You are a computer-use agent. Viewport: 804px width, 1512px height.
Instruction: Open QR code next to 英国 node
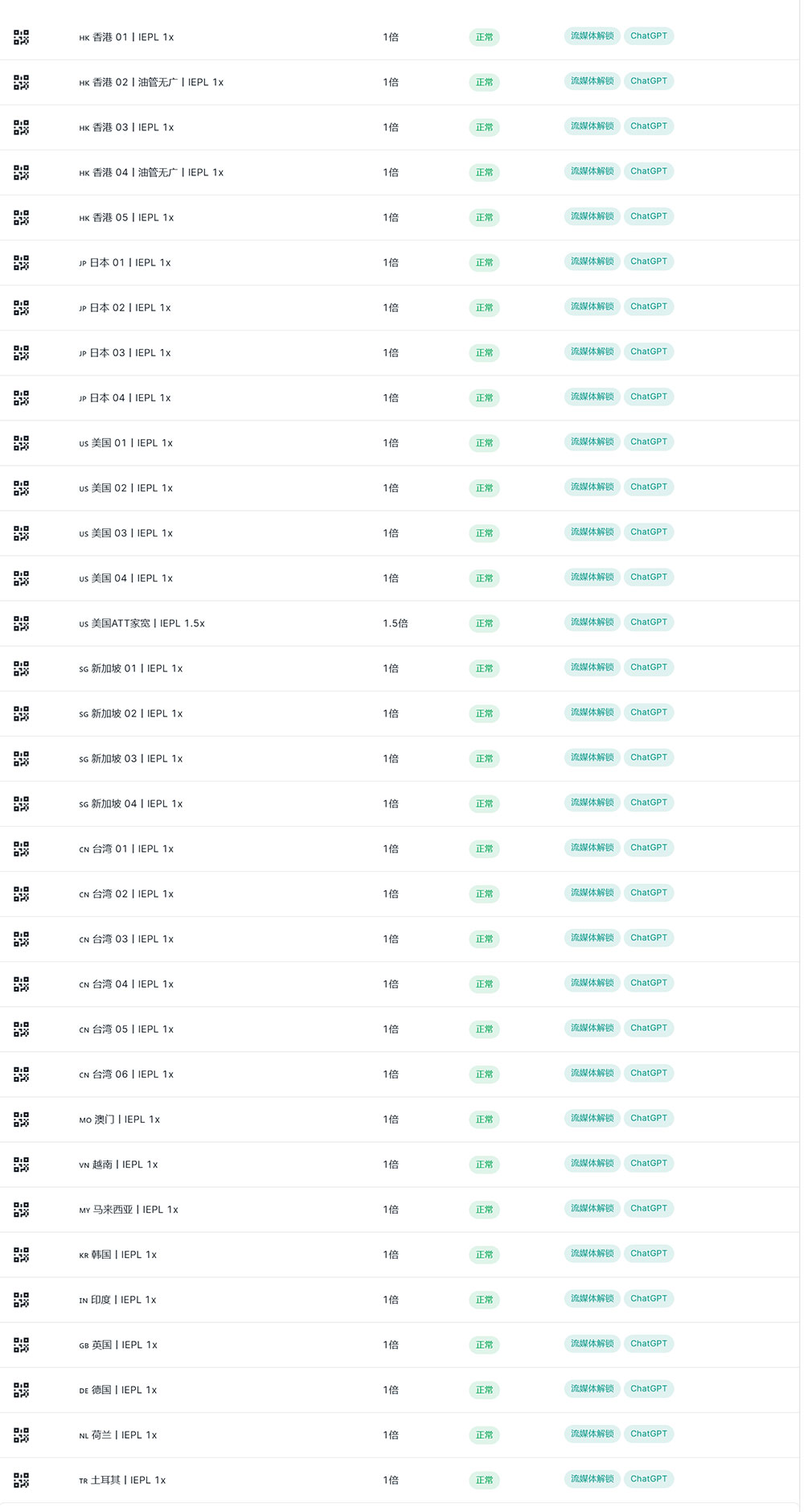pyautogui.click(x=22, y=1345)
